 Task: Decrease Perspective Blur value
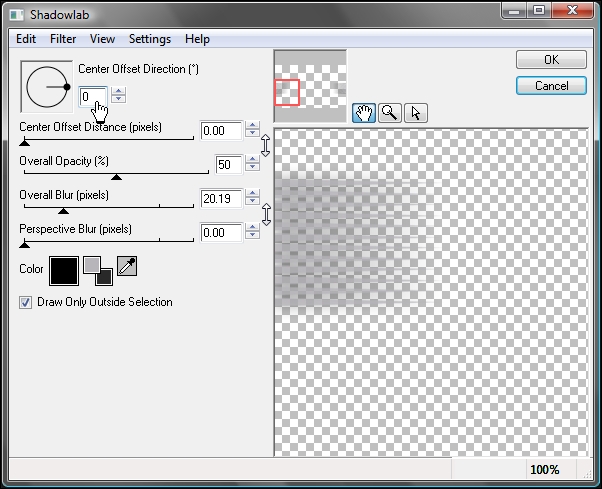tap(252, 235)
